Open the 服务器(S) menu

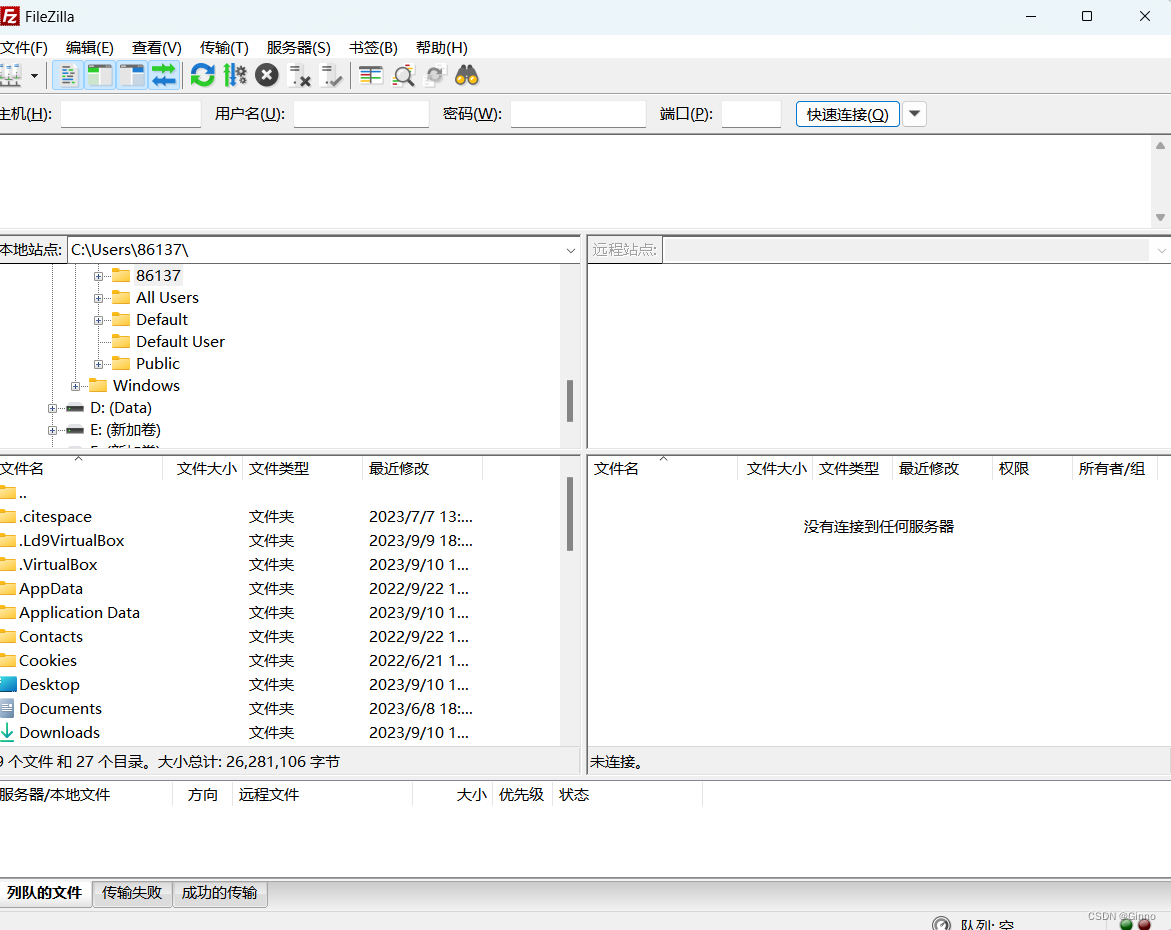[299, 48]
